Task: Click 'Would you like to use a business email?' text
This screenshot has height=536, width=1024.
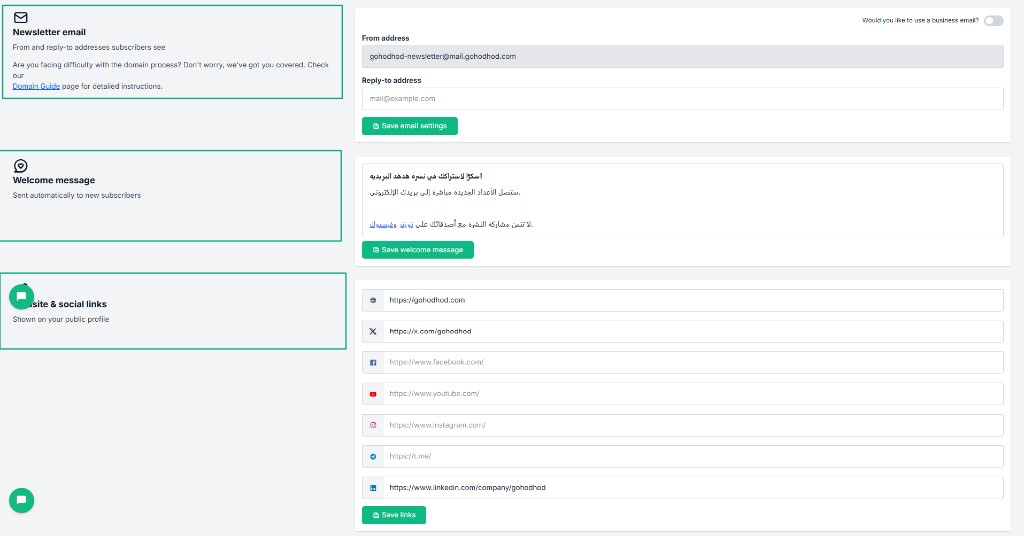Action: click(x=920, y=21)
